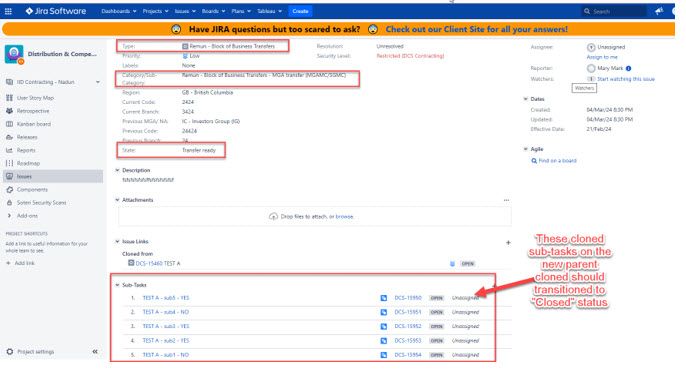686x379 pixels.
Task: Click OPEN status badge for DCS-15951
Action: coord(437,312)
